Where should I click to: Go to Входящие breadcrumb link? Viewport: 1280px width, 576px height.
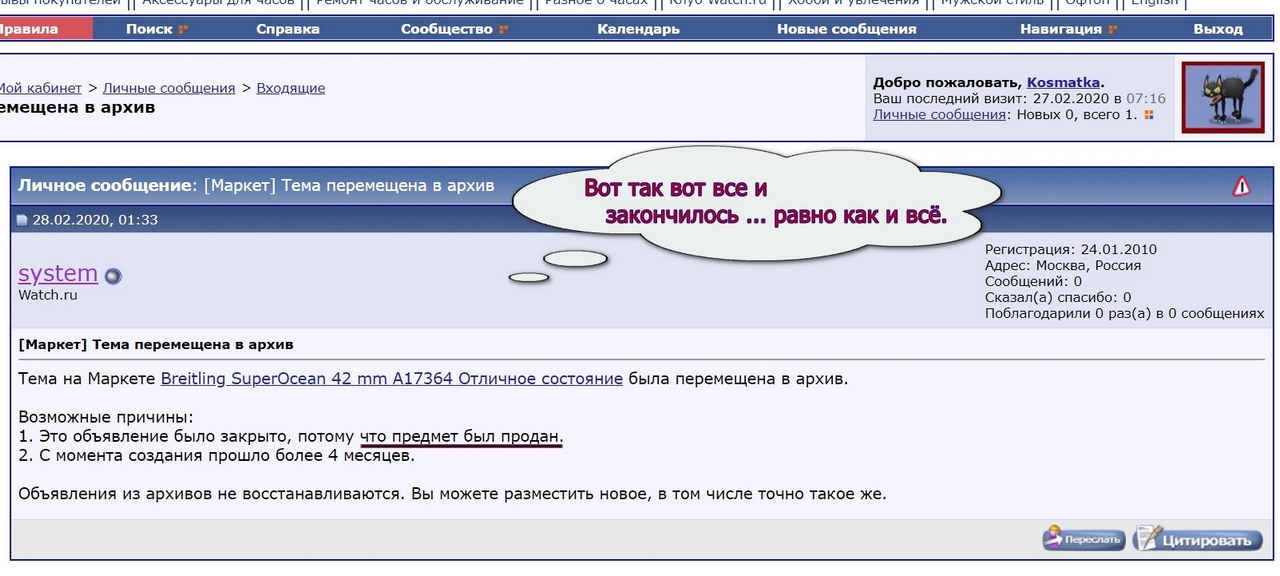click(x=290, y=88)
